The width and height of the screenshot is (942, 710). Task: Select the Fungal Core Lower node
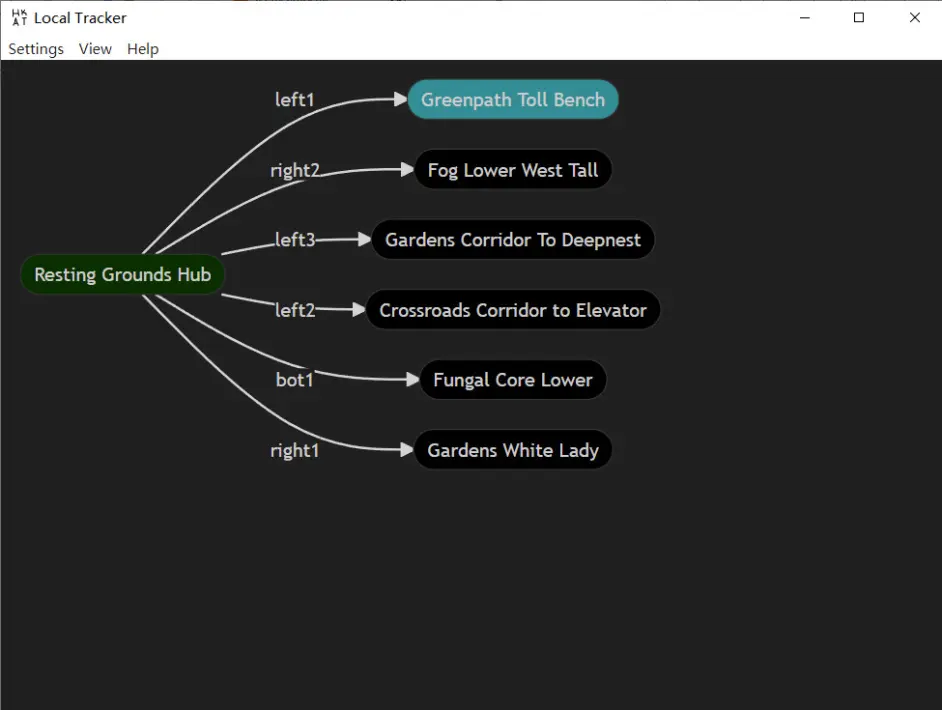point(513,380)
